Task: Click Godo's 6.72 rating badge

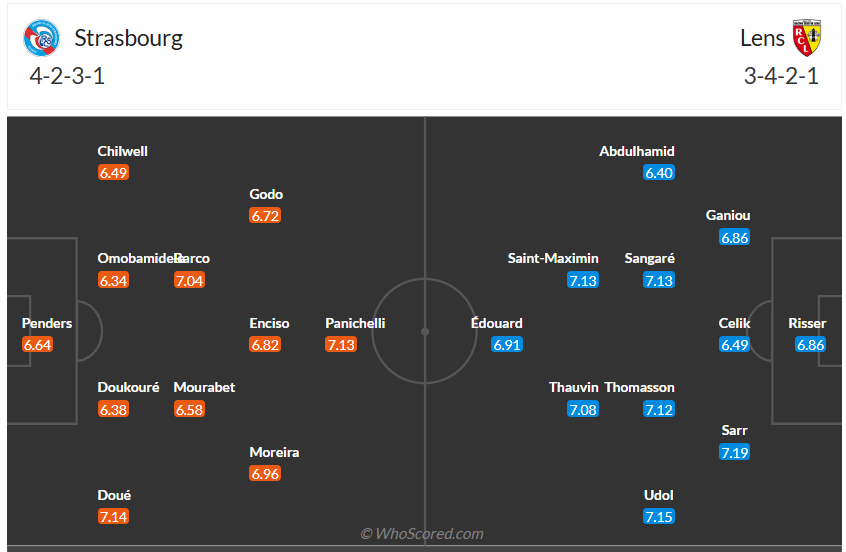Action: (x=265, y=216)
